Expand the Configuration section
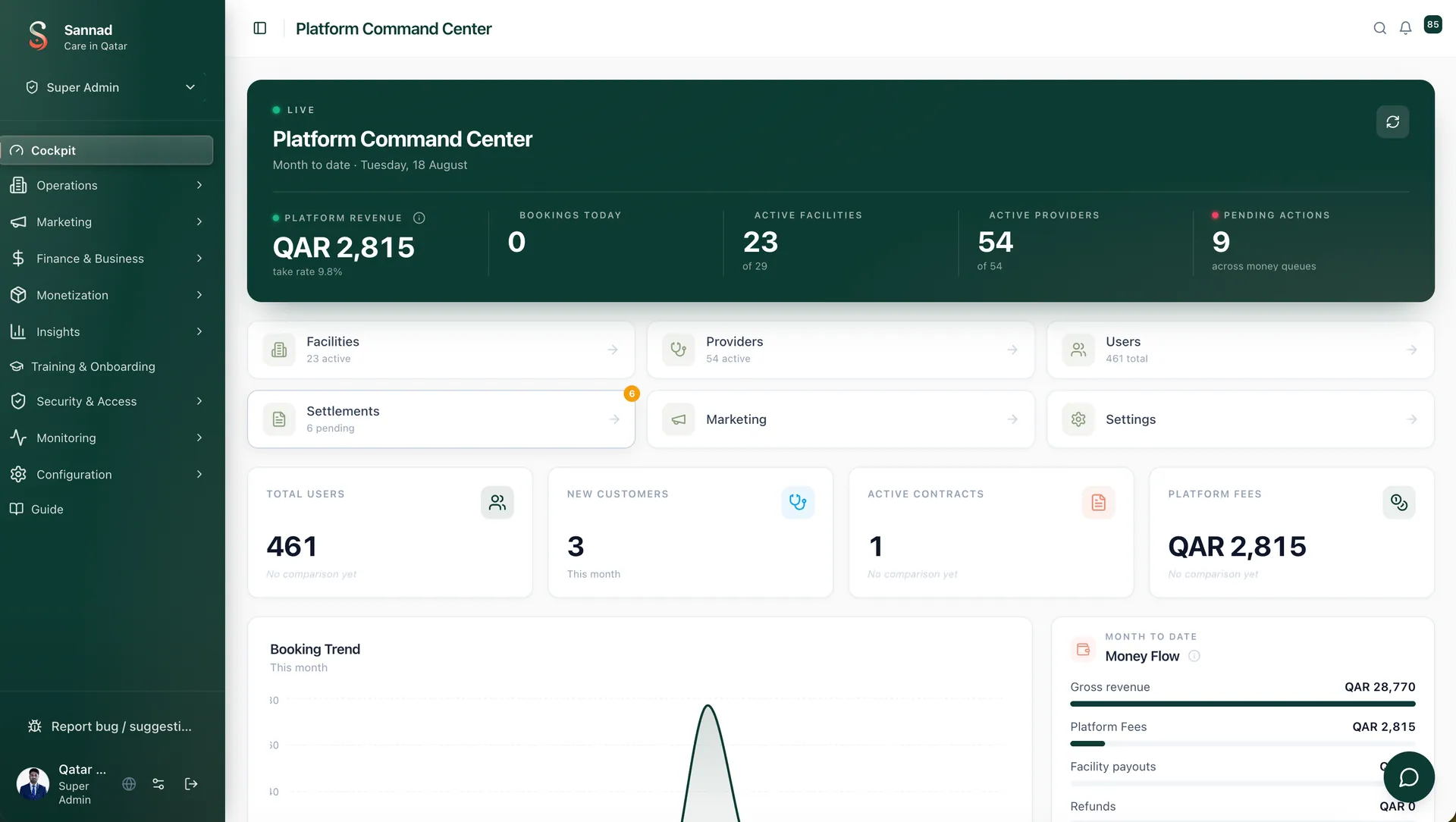1456x822 pixels. [x=107, y=474]
